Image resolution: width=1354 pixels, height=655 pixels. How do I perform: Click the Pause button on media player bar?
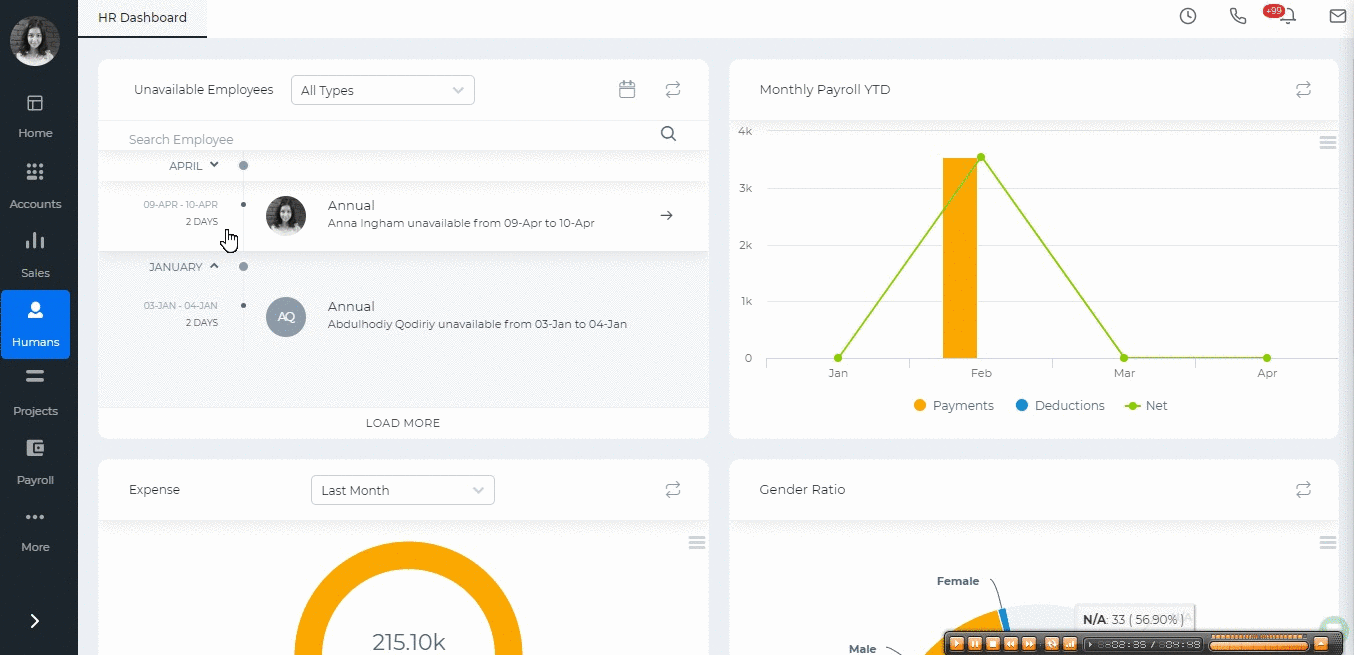tap(975, 643)
